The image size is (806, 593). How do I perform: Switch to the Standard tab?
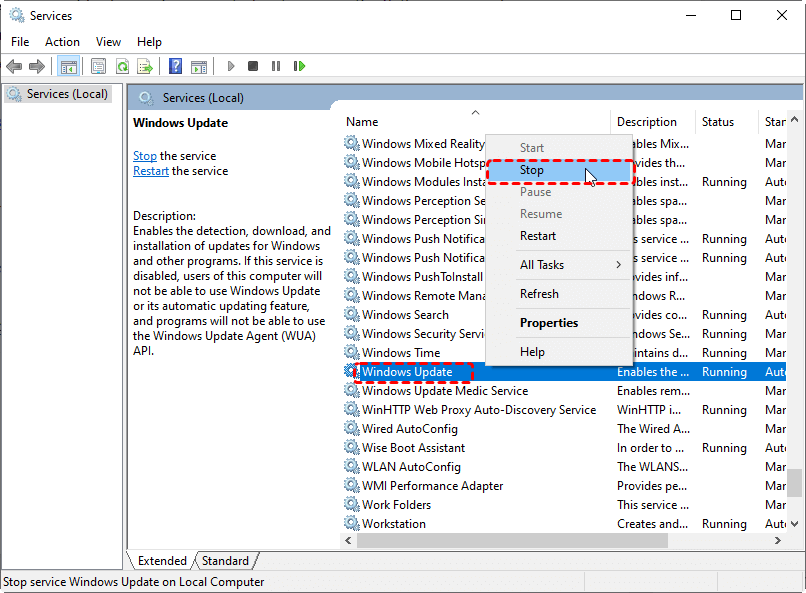click(226, 561)
